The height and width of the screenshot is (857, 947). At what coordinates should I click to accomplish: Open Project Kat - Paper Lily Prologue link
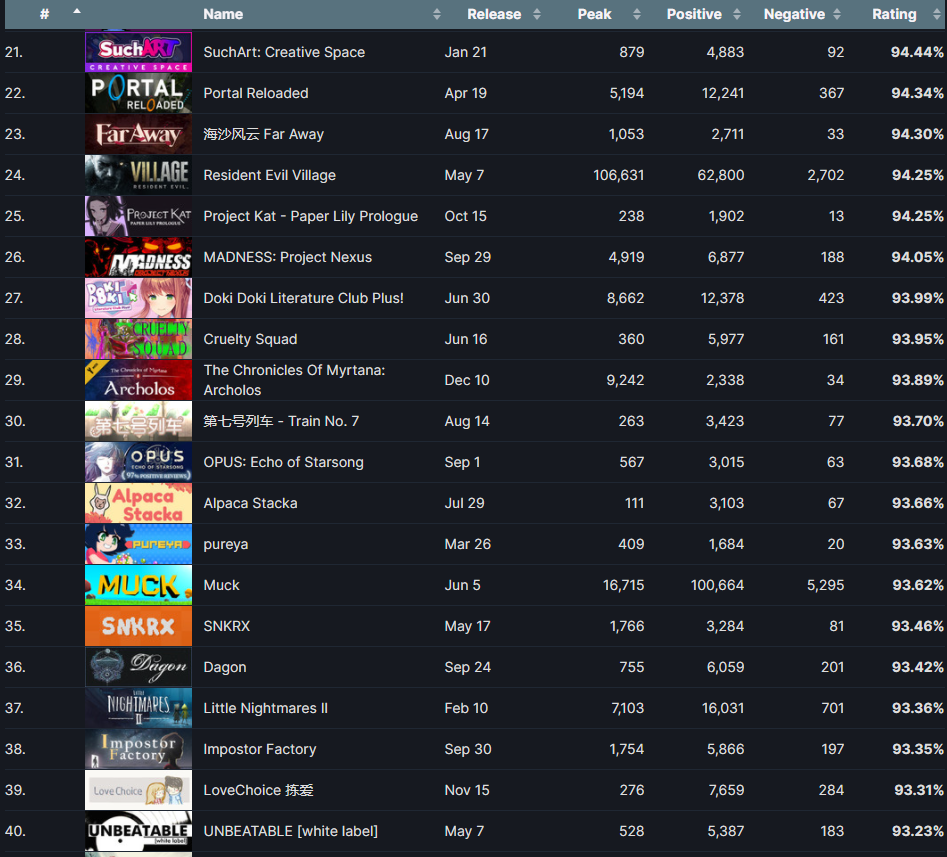pos(310,216)
